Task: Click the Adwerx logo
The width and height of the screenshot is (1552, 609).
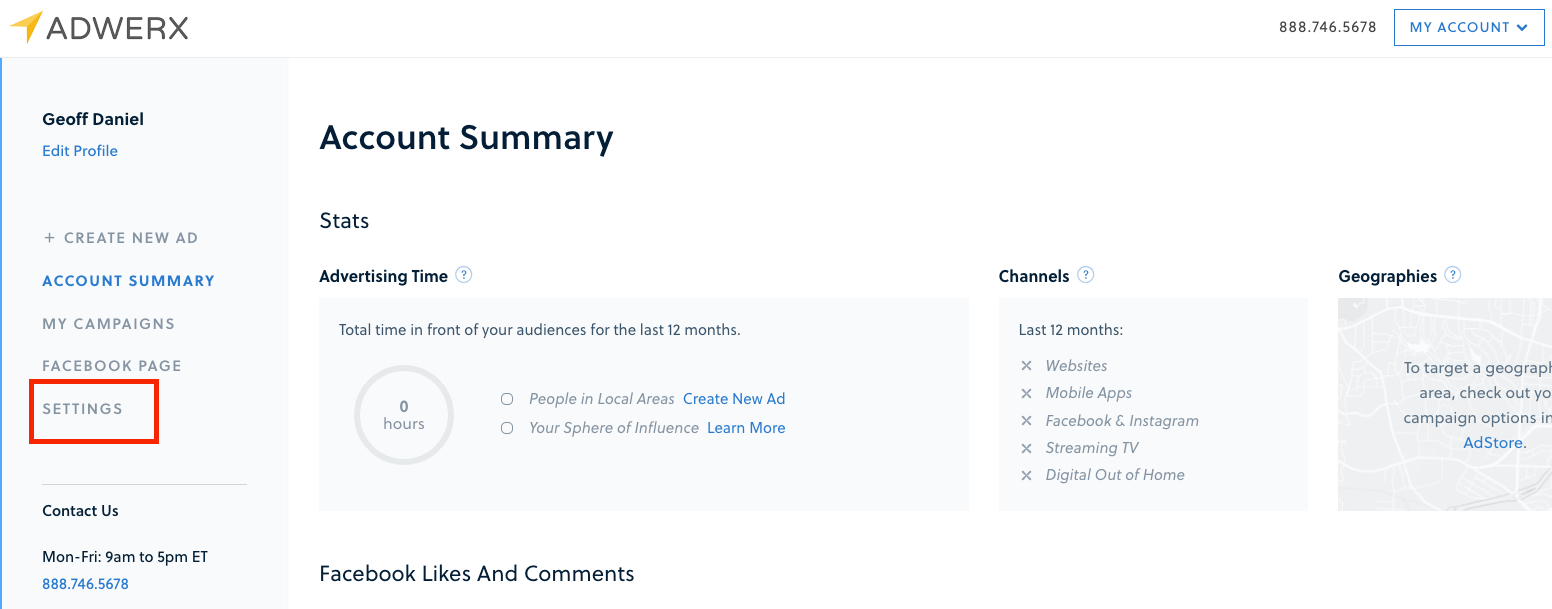Action: click(99, 28)
